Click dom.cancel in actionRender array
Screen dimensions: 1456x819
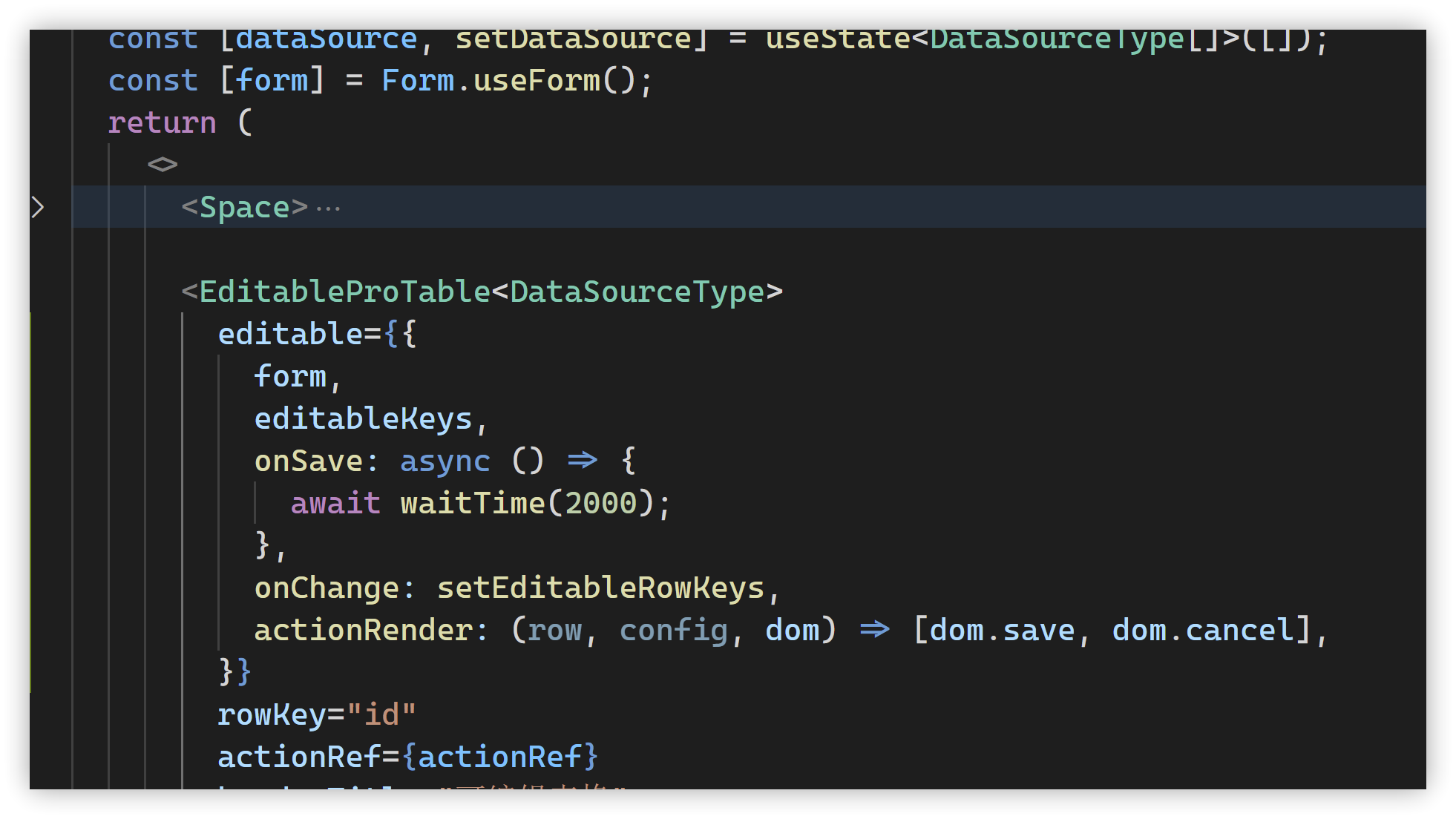tap(1202, 630)
